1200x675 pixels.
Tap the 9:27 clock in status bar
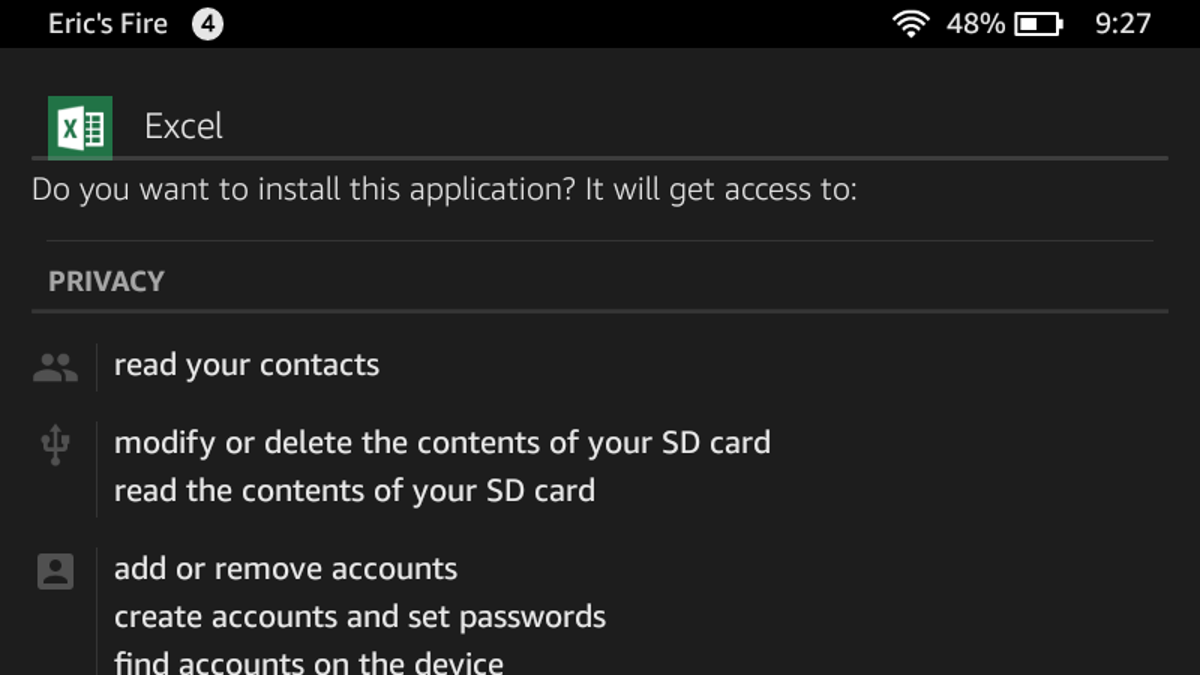tap(1123, 24)
